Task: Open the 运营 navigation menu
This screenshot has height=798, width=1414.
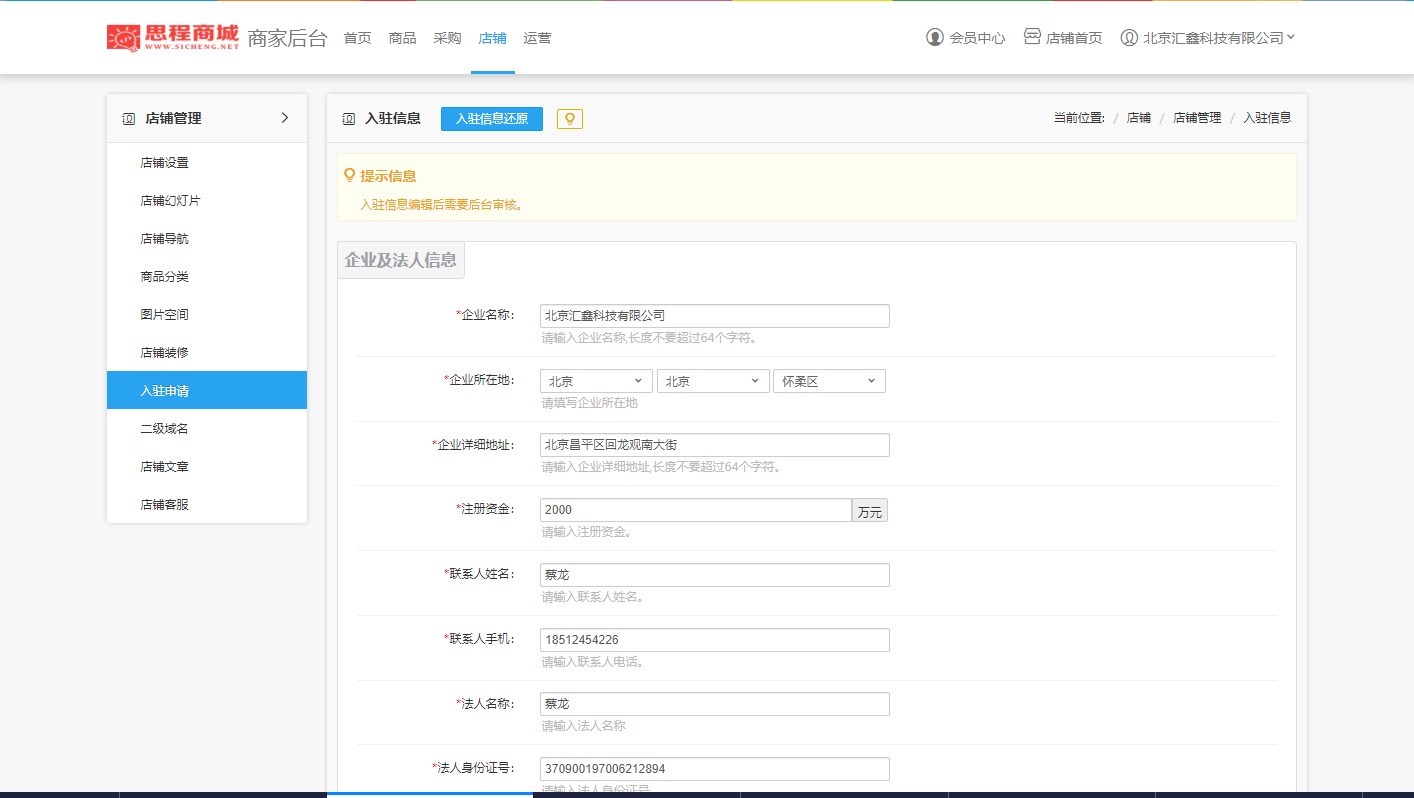Action: [537, 38]
